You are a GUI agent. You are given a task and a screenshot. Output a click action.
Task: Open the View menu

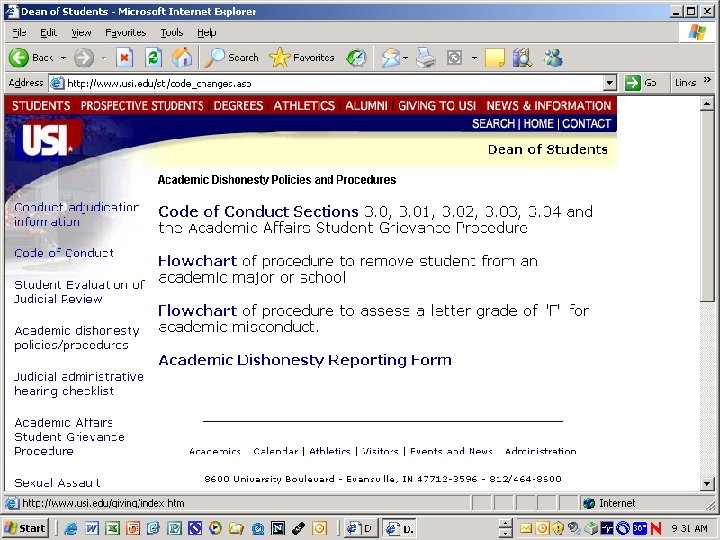[81, 33]
